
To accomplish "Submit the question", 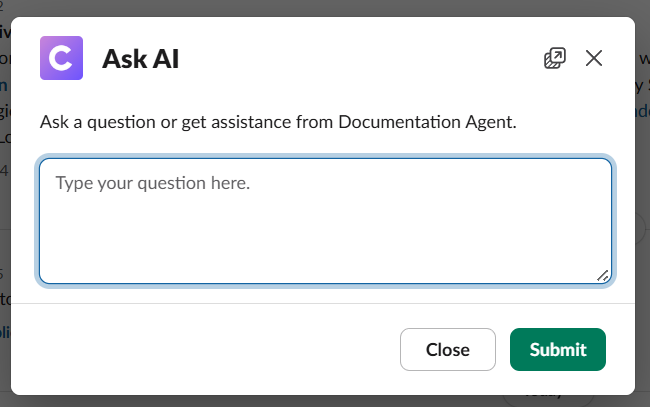I will 557,349.
